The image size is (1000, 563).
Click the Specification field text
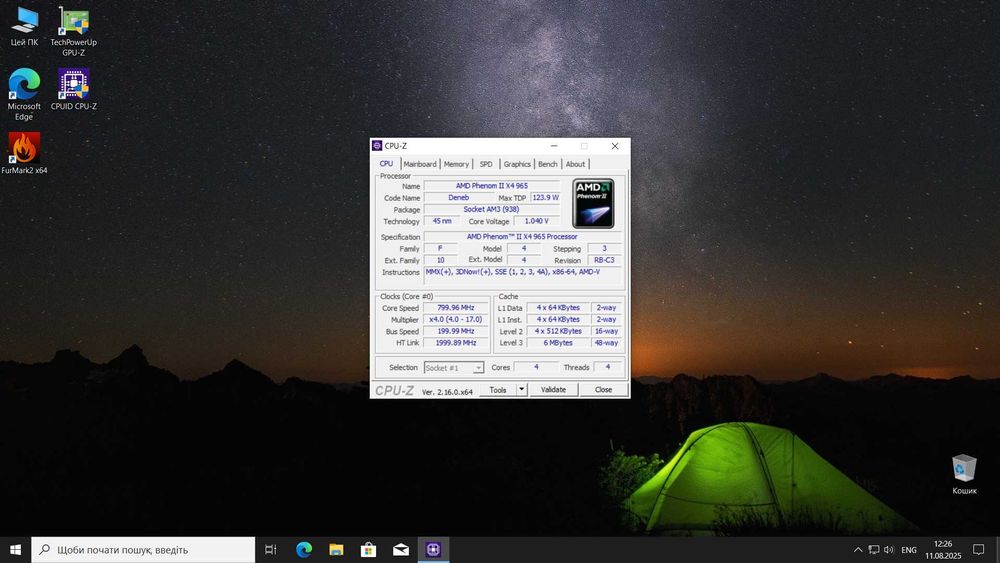pos(522,237)
